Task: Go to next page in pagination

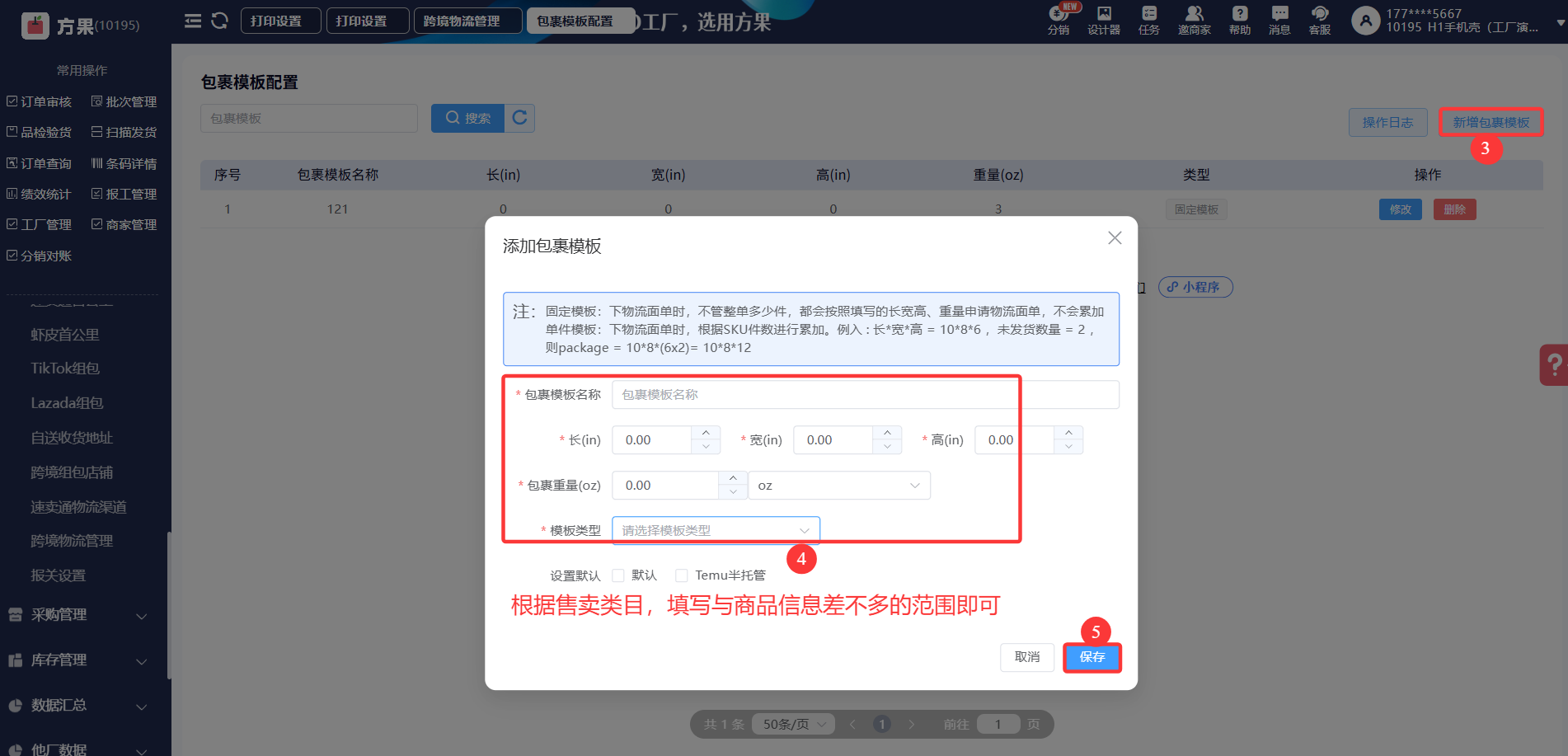Action: pyautogui.click(x=911, y=724)
